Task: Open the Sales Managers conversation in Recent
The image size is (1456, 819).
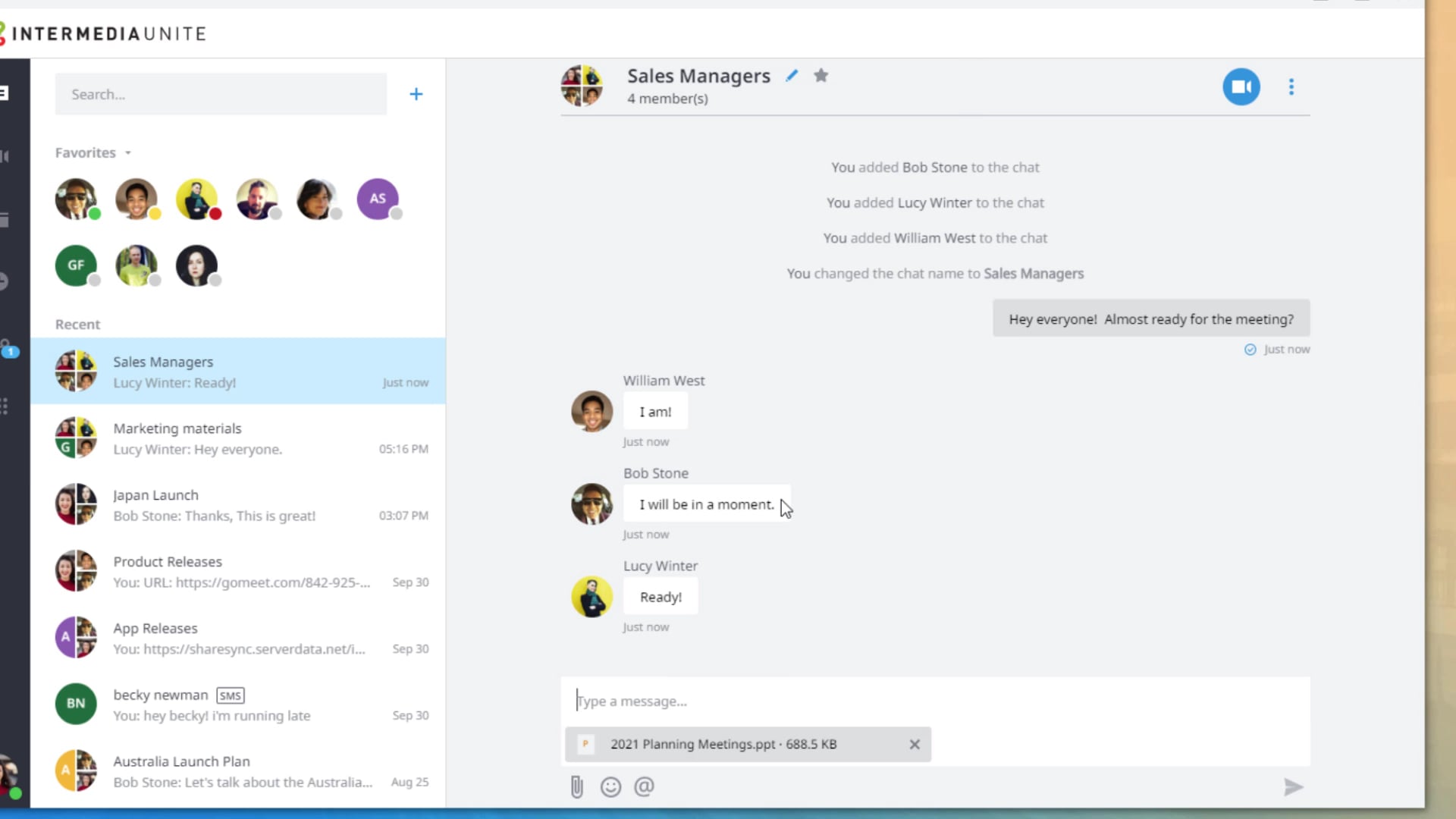Action: click(238, 371)
